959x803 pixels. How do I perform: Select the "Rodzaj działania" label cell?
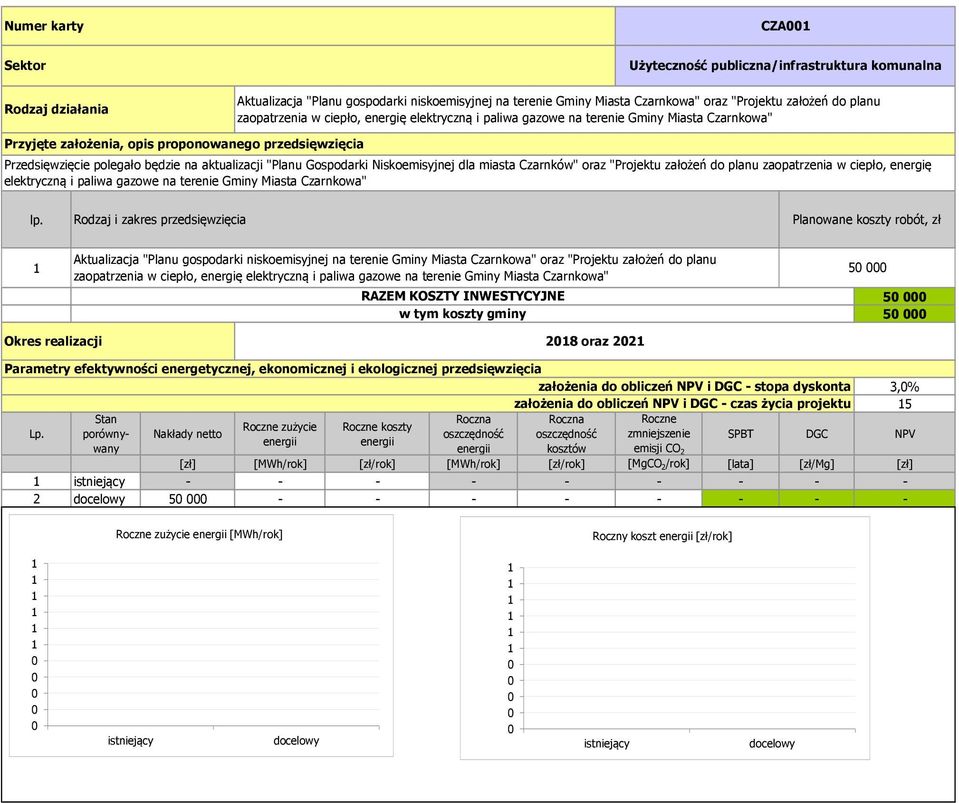[117, 109]
